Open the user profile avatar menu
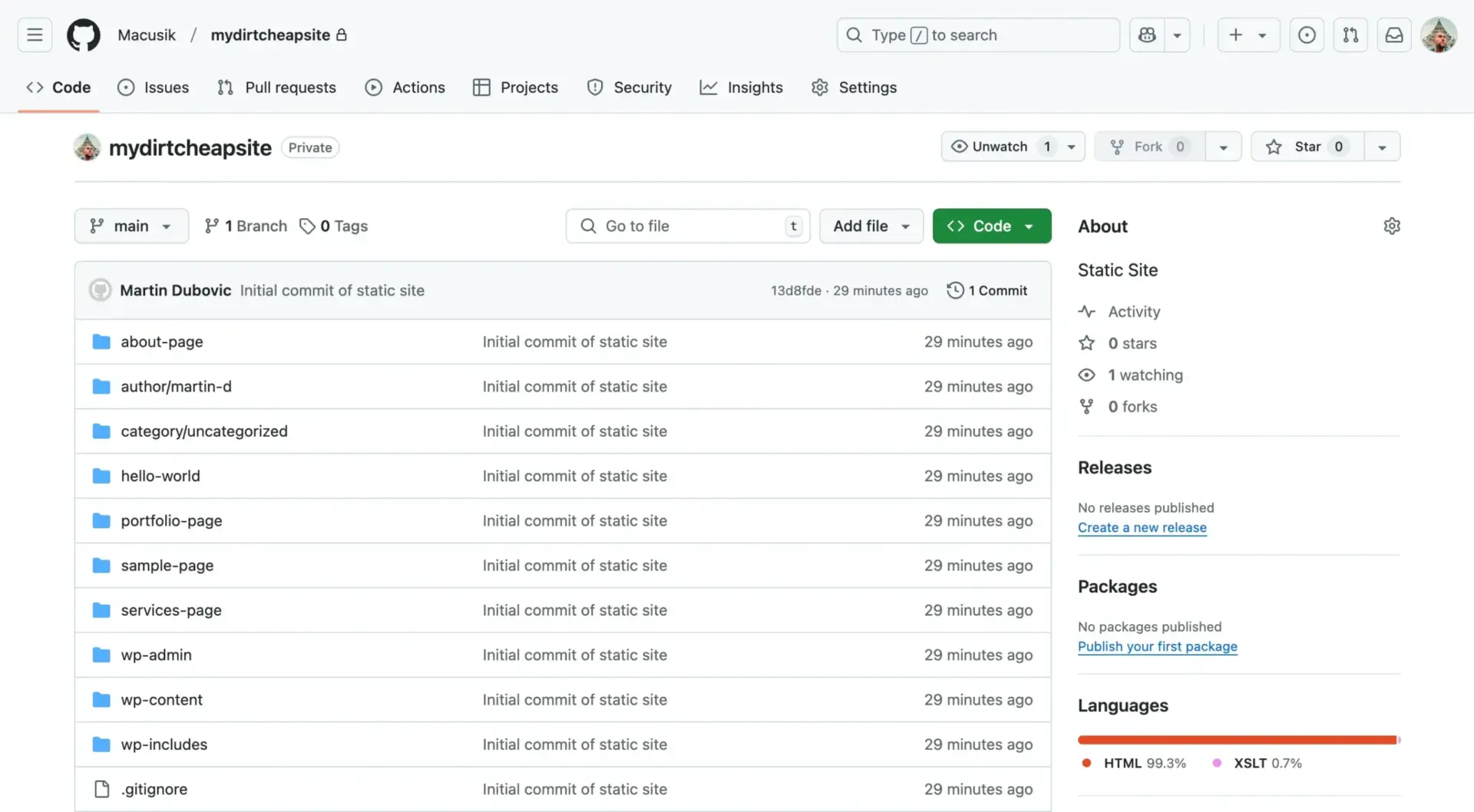The width and height of the screenshot is (1474, 812). click(x=1438, y=35)
